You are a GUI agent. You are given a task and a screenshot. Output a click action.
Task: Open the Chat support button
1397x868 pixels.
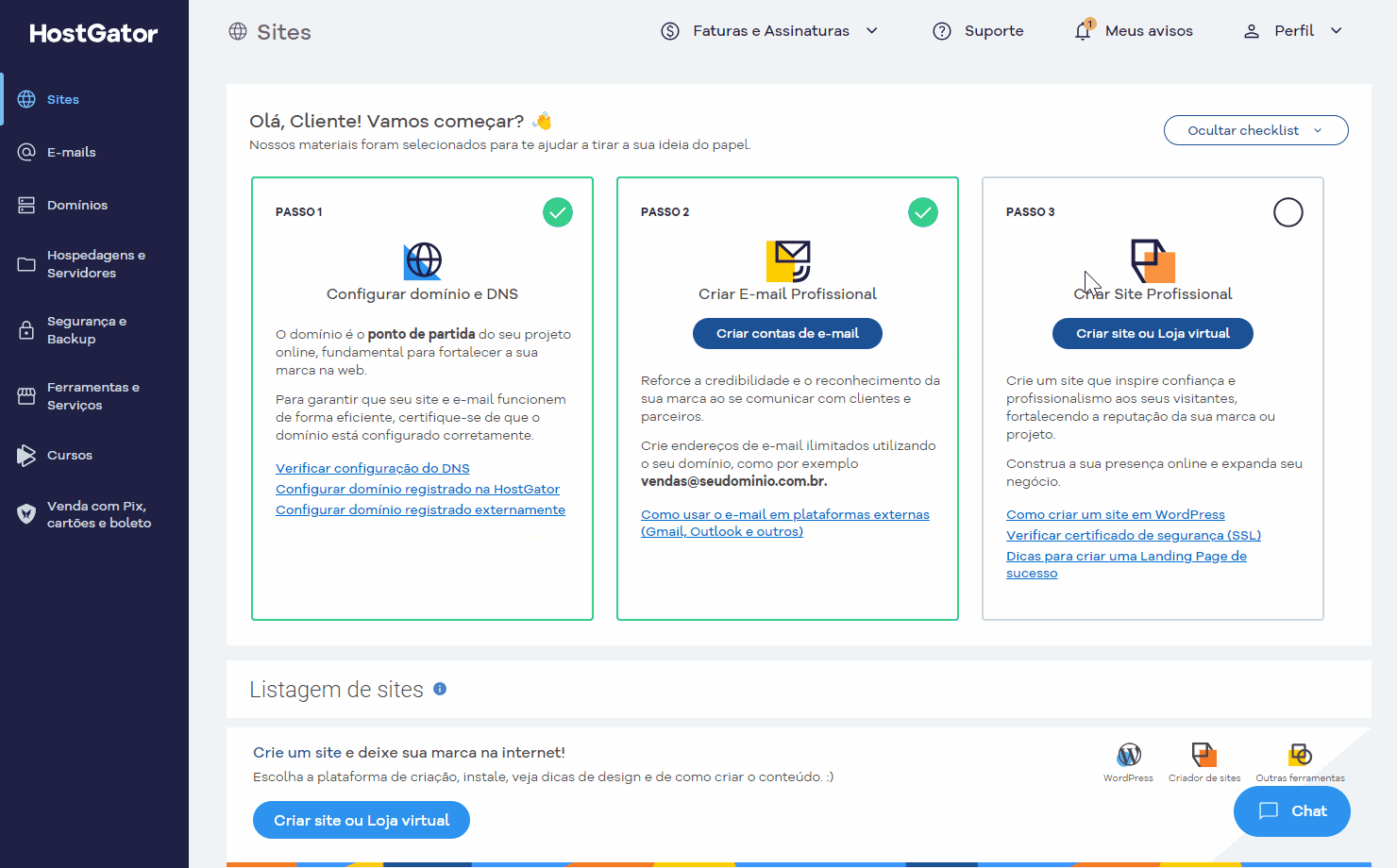1292,810
